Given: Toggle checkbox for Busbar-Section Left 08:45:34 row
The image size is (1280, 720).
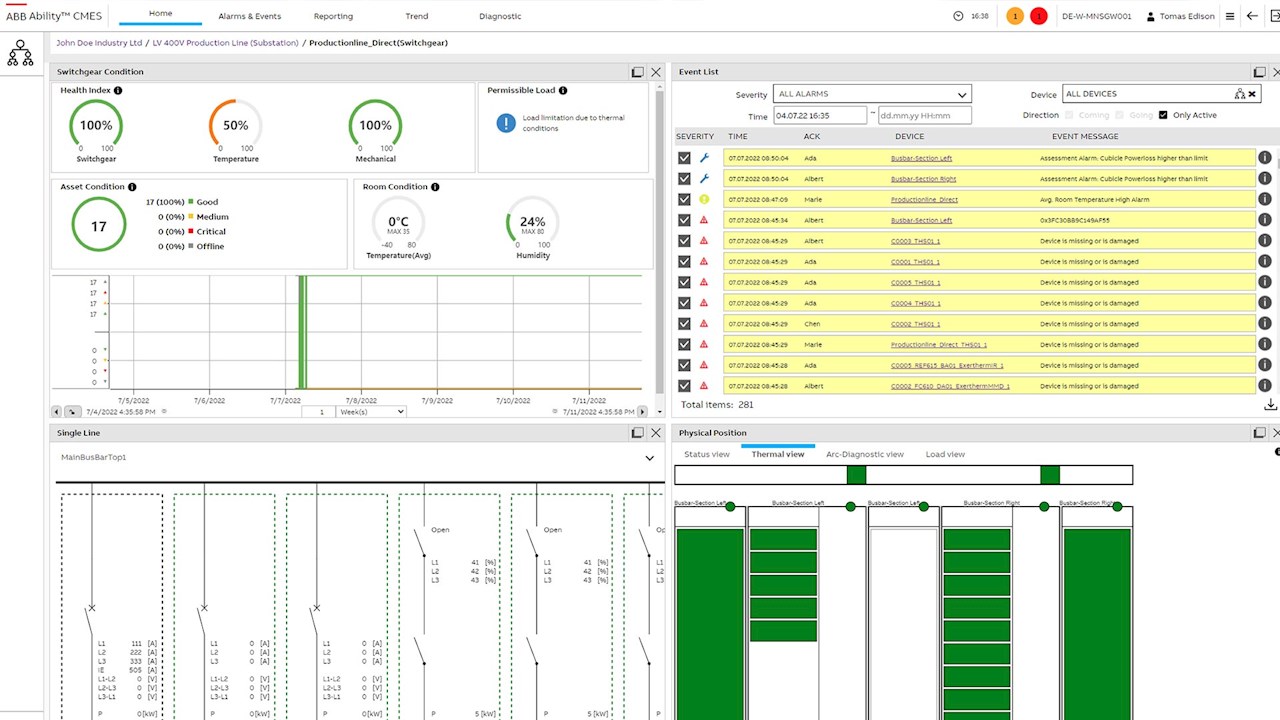Looking at the screenshot, I should (684, 220).
